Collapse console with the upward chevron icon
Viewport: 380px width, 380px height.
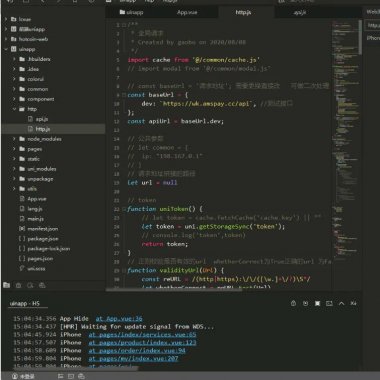pos(341,303)
